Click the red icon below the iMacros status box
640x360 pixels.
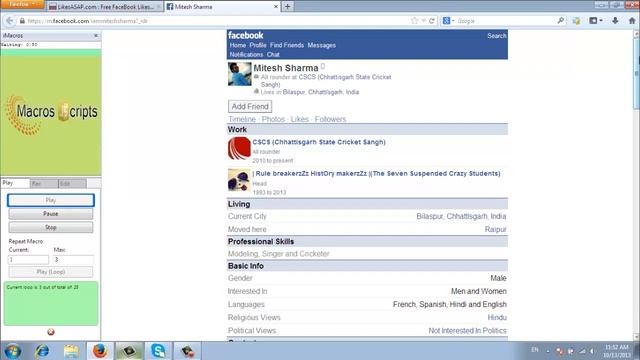[51, 332]
